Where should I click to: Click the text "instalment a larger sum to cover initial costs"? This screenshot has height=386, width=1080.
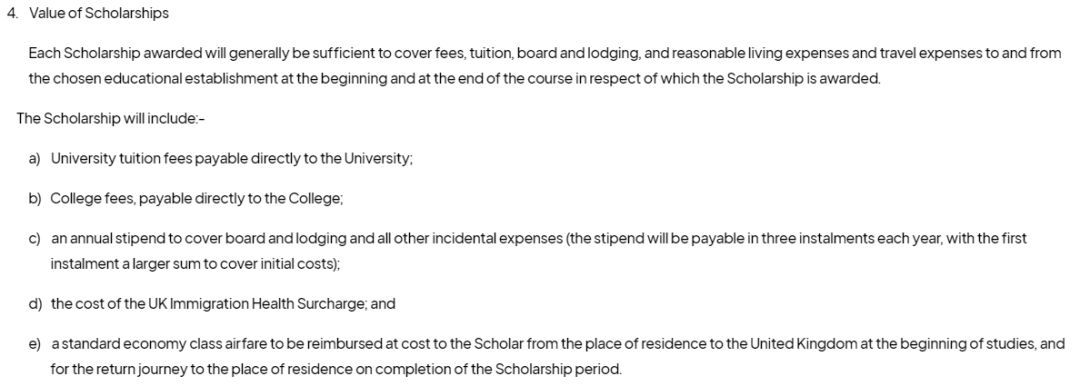pyautogui.click(x=194, y=264)
